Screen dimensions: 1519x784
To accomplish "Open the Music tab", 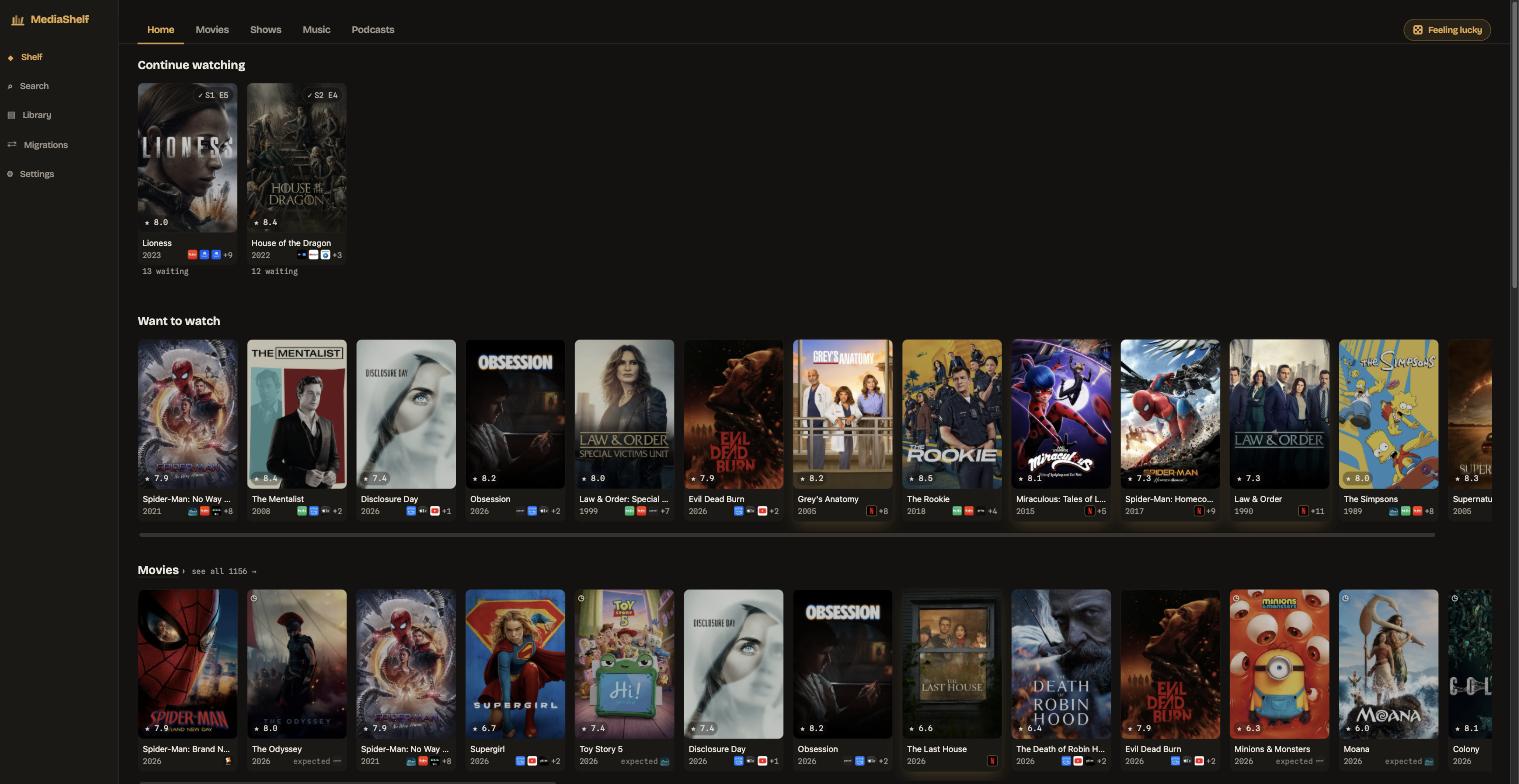I will click(x=316, y=30).
